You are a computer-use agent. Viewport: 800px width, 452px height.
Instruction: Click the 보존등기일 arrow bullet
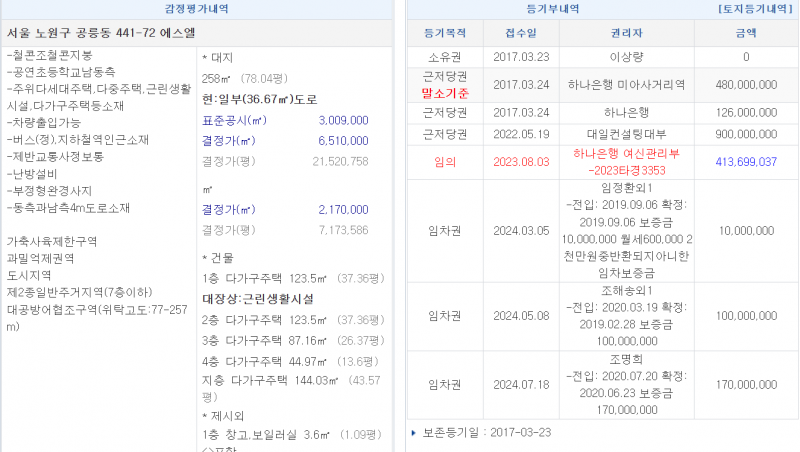(414, 433)
